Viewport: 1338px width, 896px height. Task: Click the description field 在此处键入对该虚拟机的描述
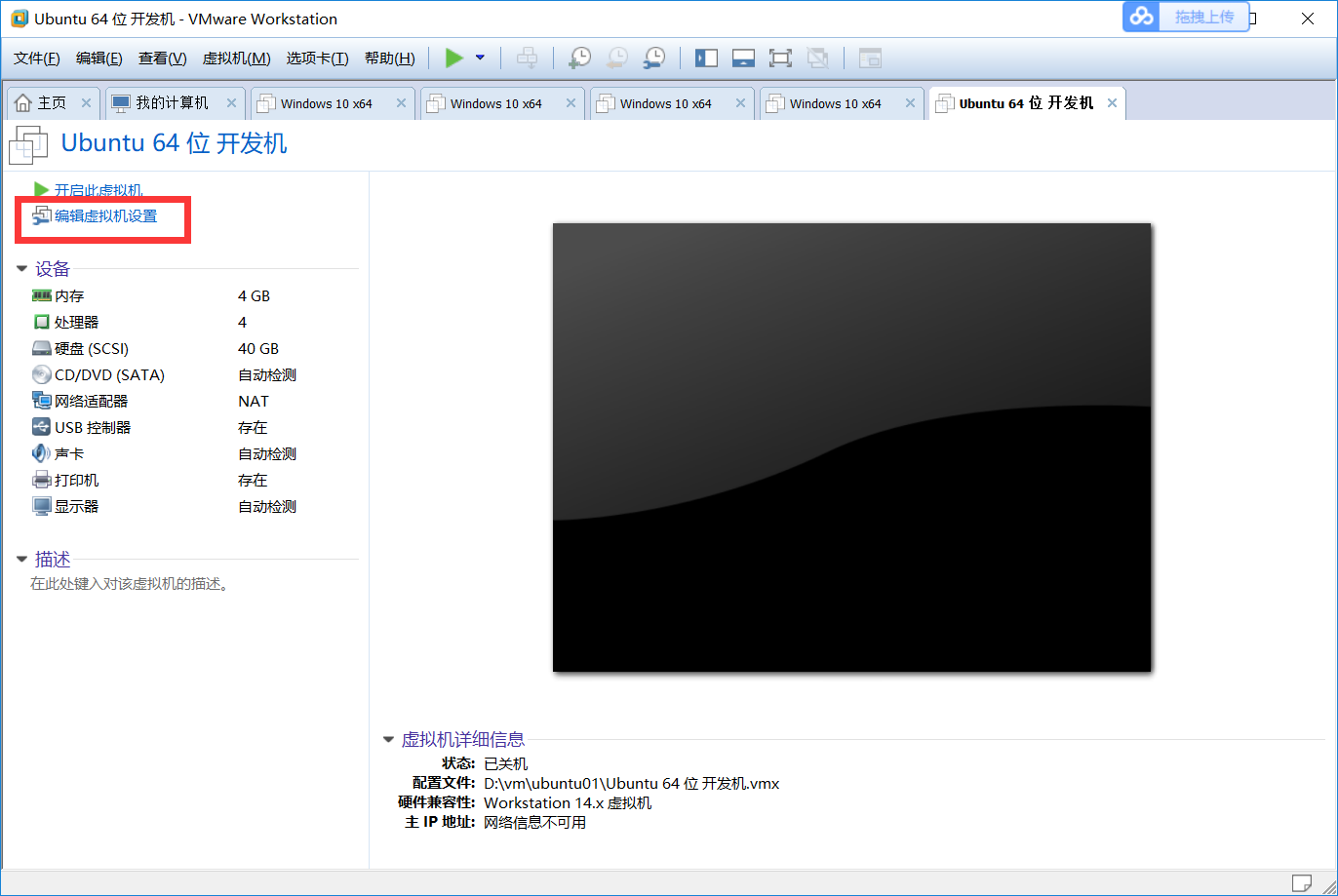coord(129,584)
